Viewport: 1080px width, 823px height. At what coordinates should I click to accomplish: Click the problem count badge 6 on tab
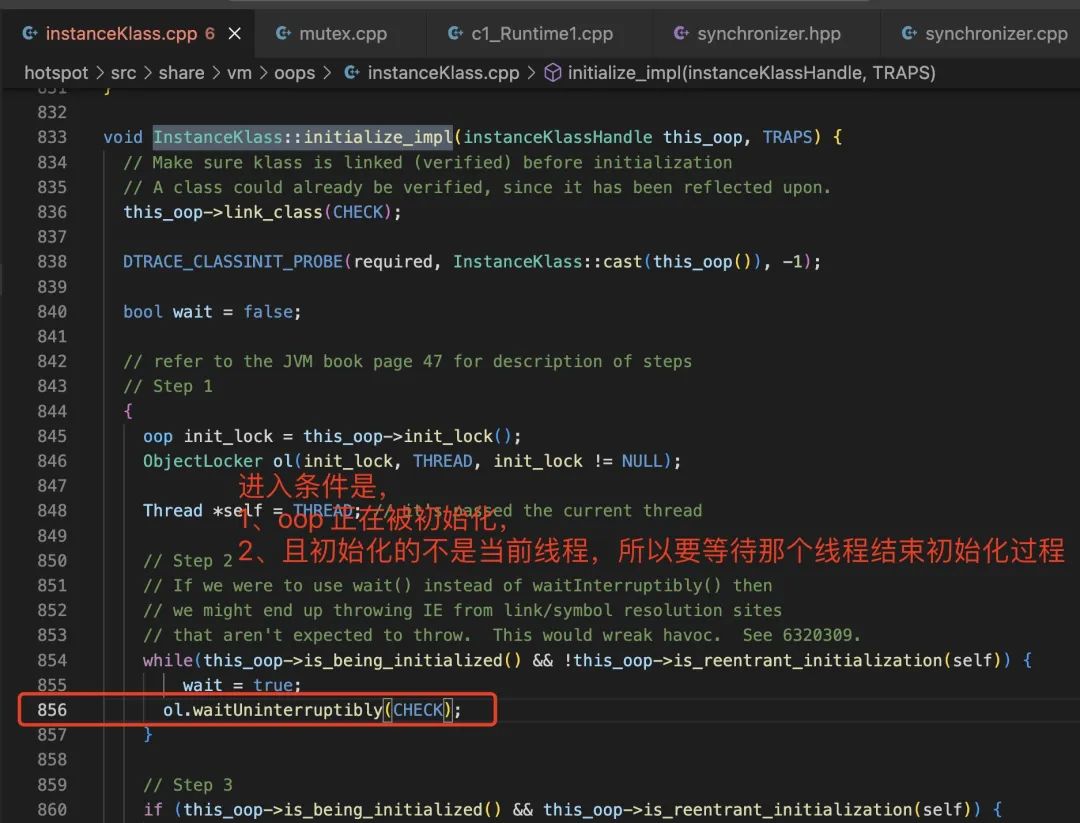(x=209, y=34)
